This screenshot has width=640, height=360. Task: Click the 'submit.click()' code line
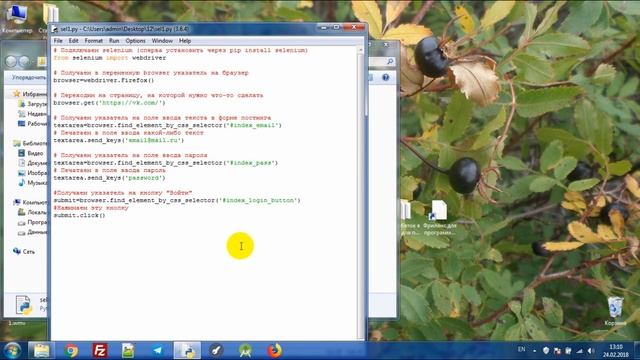point(79,216)
